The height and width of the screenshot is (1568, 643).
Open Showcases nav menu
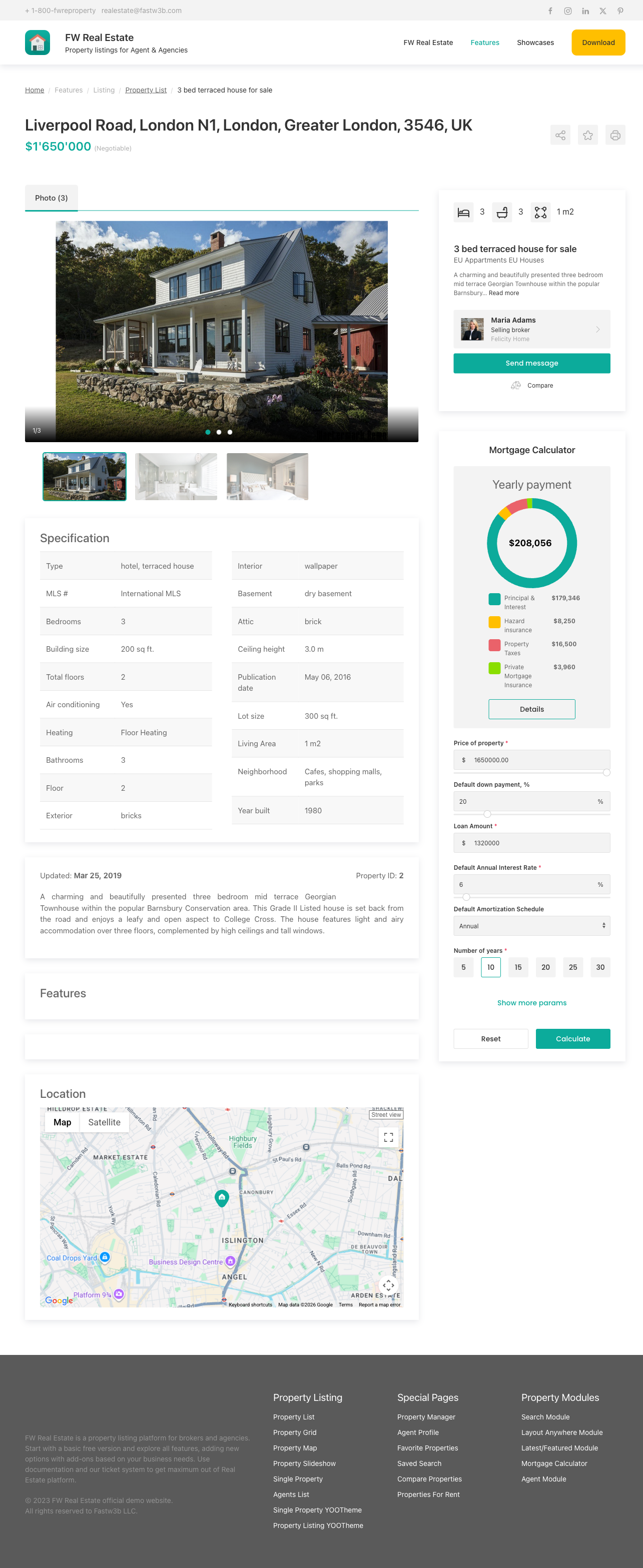(x=535, y=43)
